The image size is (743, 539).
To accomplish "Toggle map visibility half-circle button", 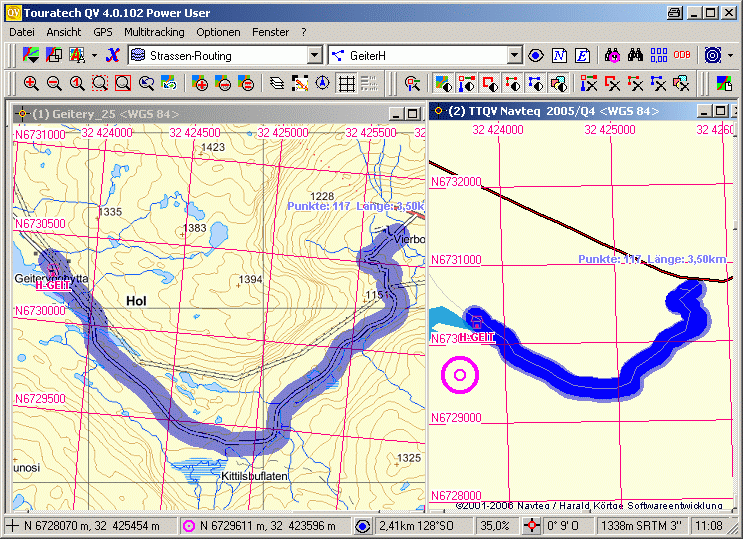I will point(444,84).
